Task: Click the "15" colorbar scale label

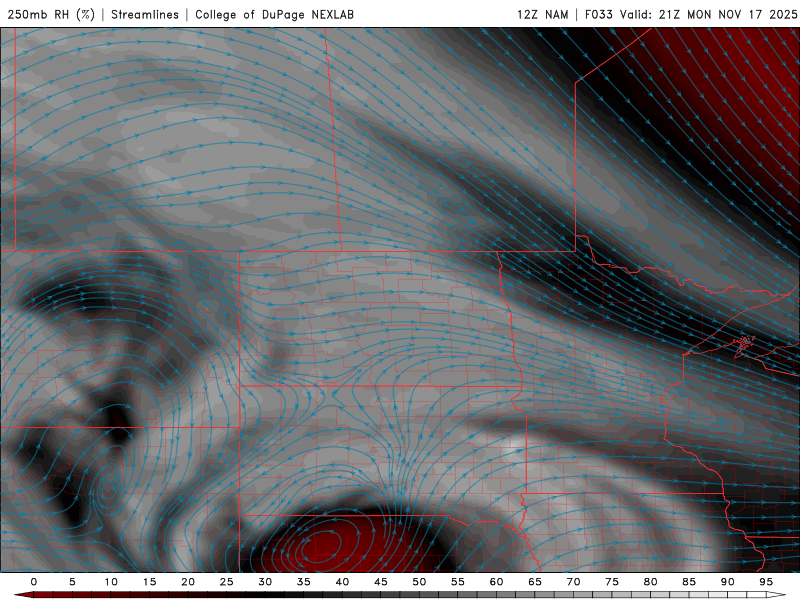Action: (149, 582)
